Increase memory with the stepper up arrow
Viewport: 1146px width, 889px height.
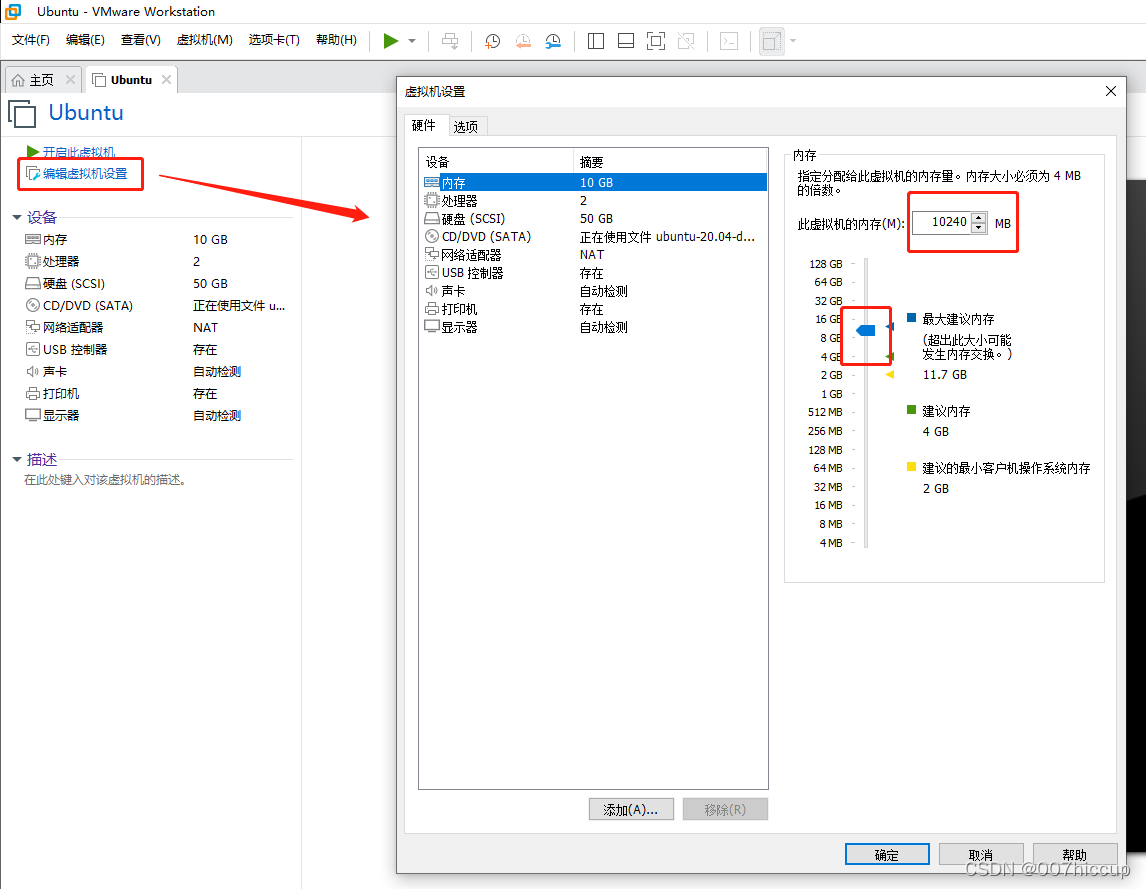979,217
